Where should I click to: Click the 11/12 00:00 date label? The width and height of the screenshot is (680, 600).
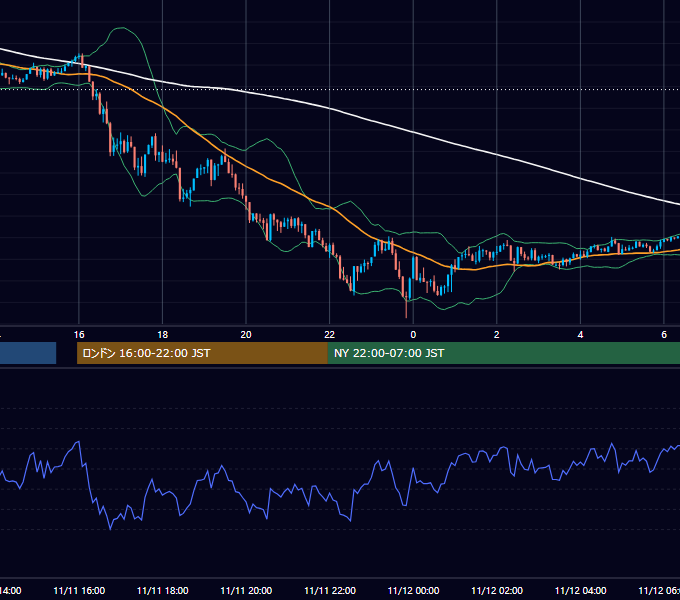(413, 590)
